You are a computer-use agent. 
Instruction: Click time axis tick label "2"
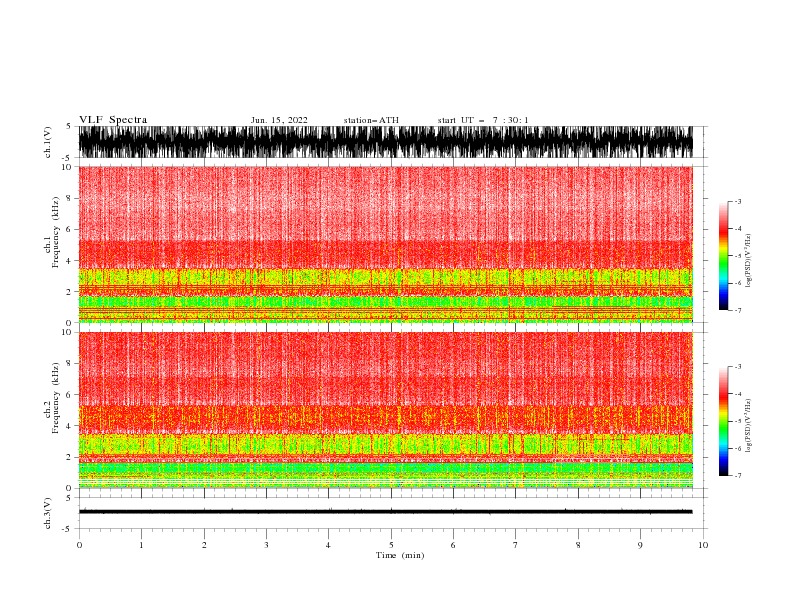tap(204, 545)
